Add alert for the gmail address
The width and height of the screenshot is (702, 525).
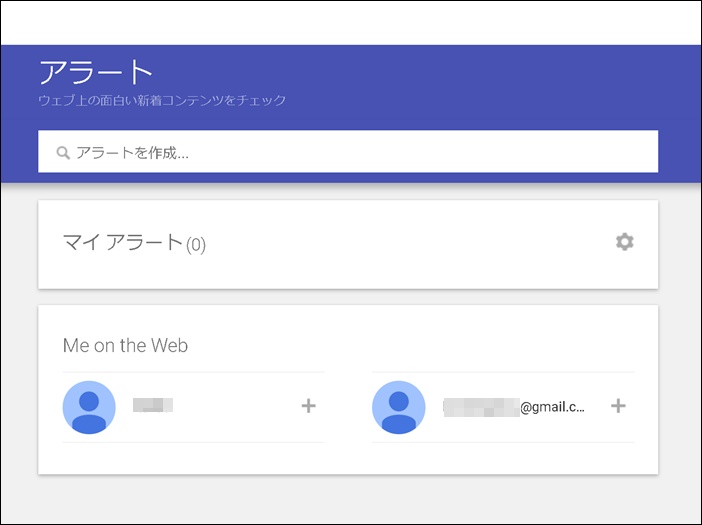618,406
